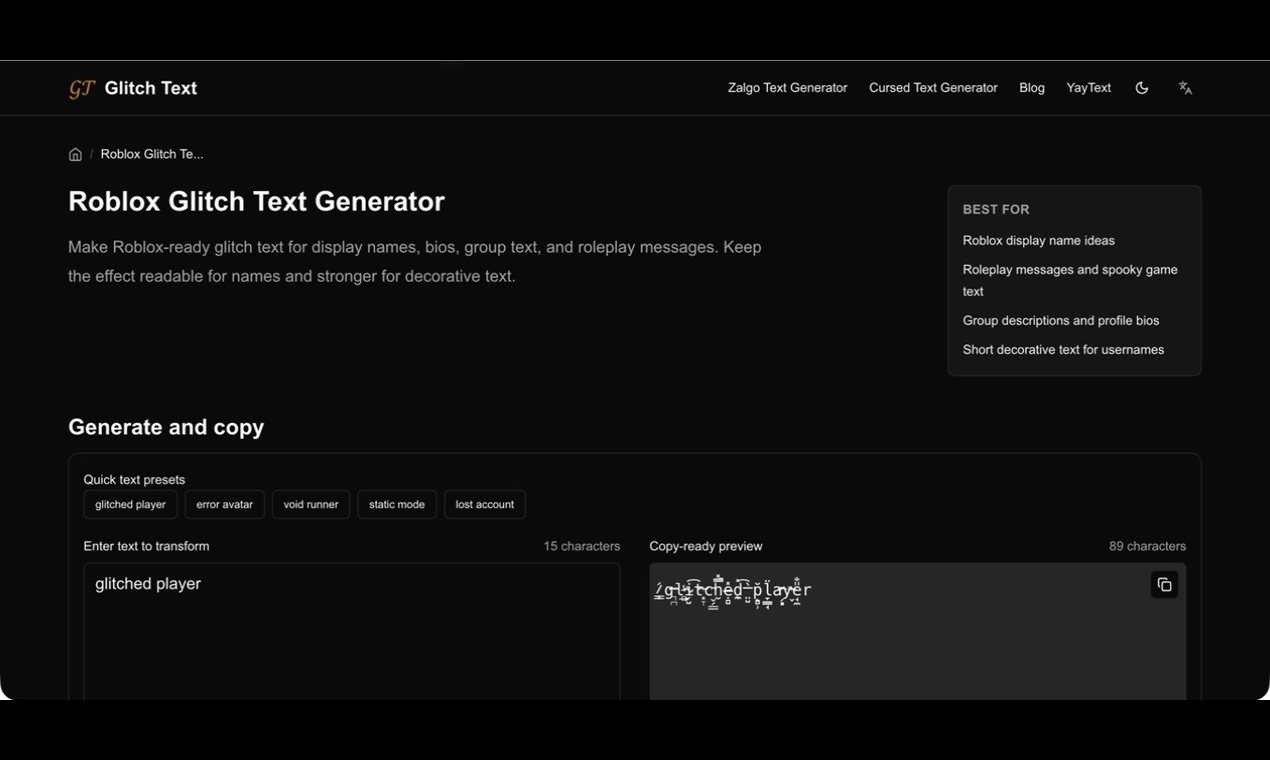
Task: Click the 15 characters counter
Action: point(581,546)
